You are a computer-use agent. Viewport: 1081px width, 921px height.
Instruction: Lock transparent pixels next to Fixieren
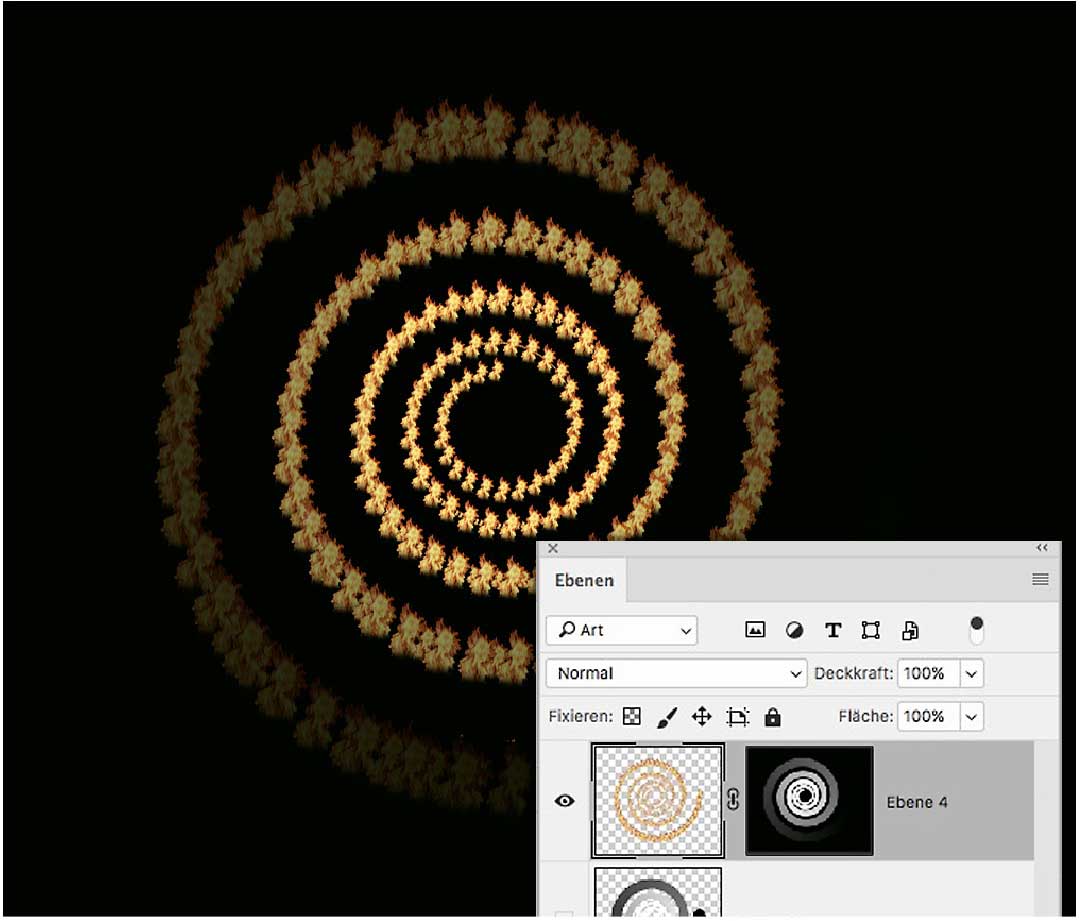[631, 717]
